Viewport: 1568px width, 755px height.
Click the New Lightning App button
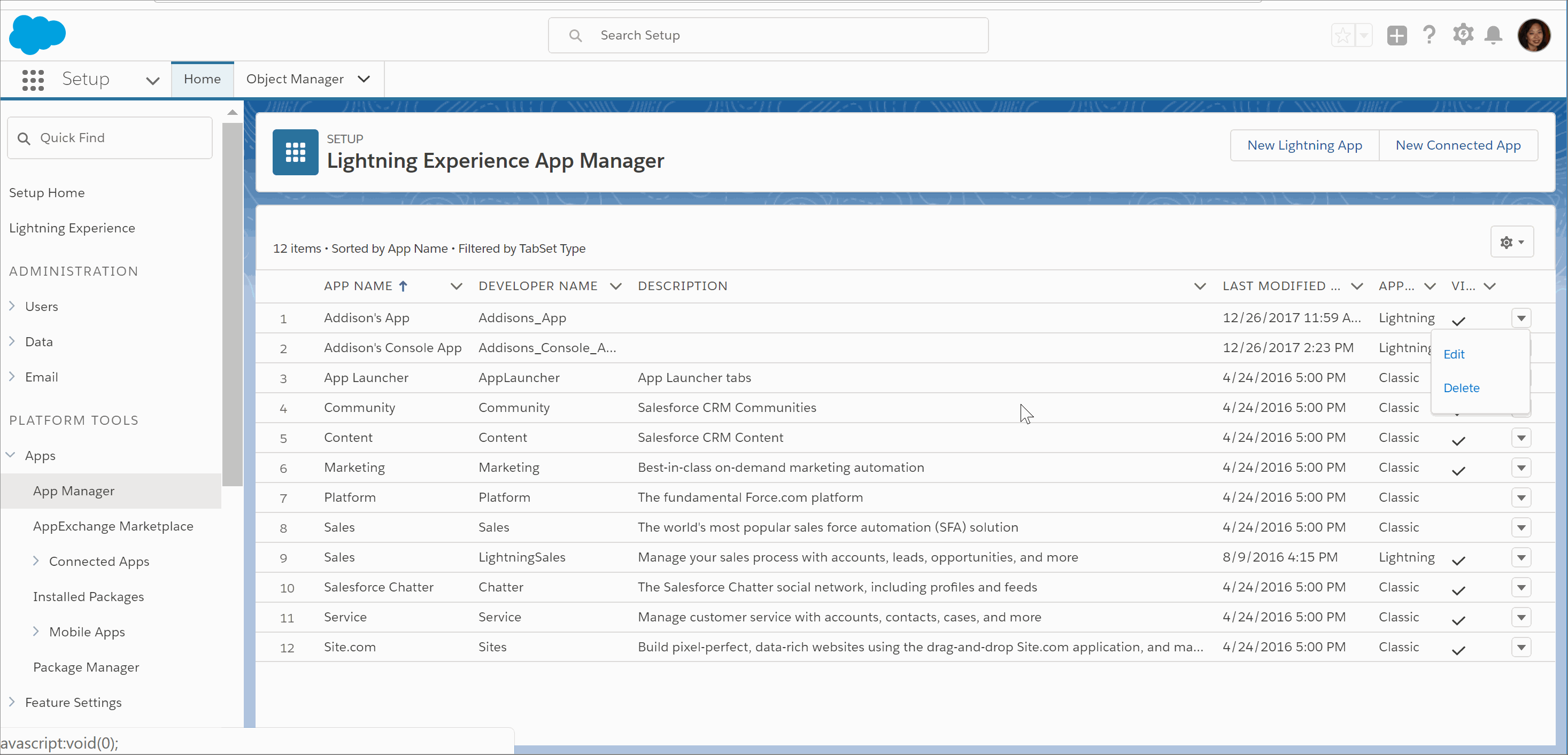point(1304,145)
